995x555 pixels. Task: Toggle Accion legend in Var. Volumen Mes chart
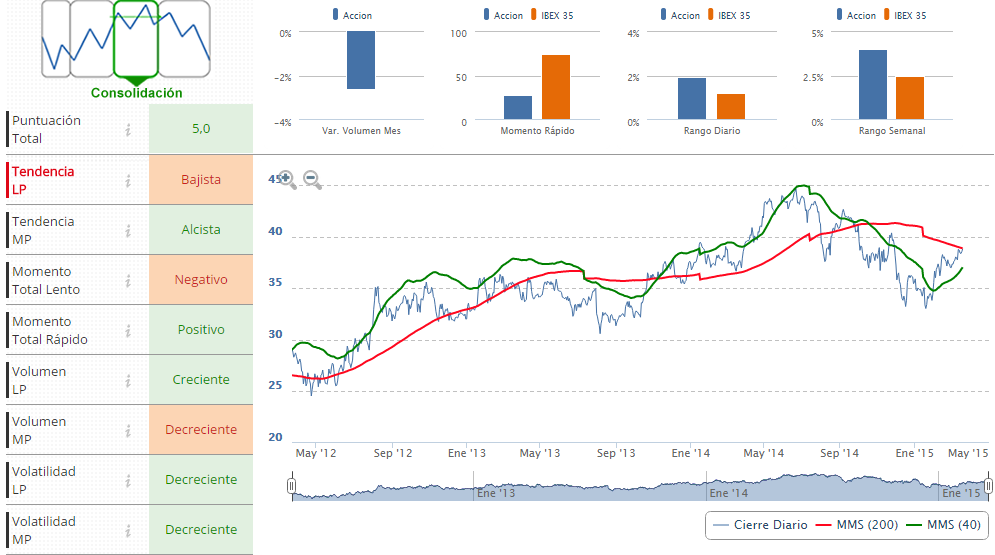[x=356, y=15]
